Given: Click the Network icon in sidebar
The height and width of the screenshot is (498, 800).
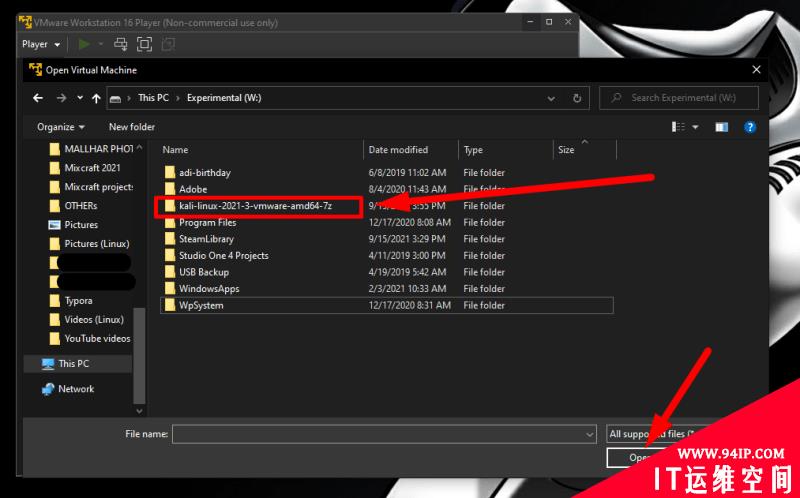Looking at the screenshot, I should click(48, 389).
